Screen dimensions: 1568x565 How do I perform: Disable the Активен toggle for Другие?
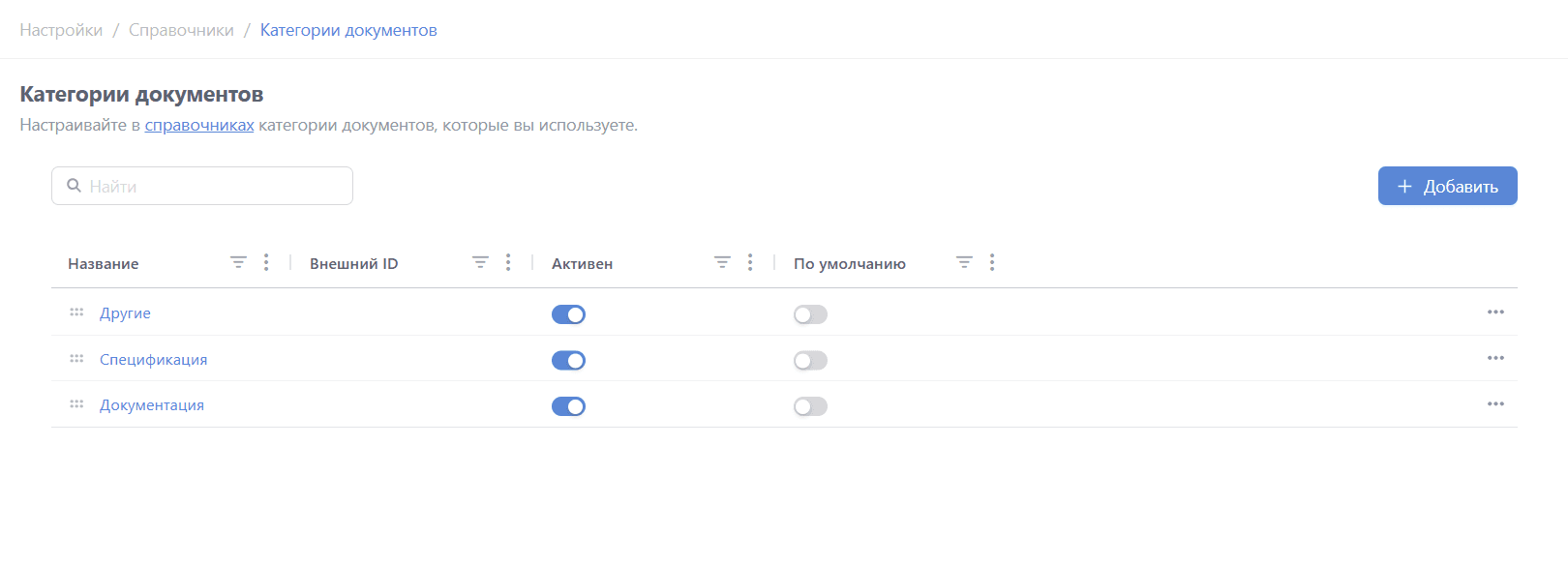[568, 314]
